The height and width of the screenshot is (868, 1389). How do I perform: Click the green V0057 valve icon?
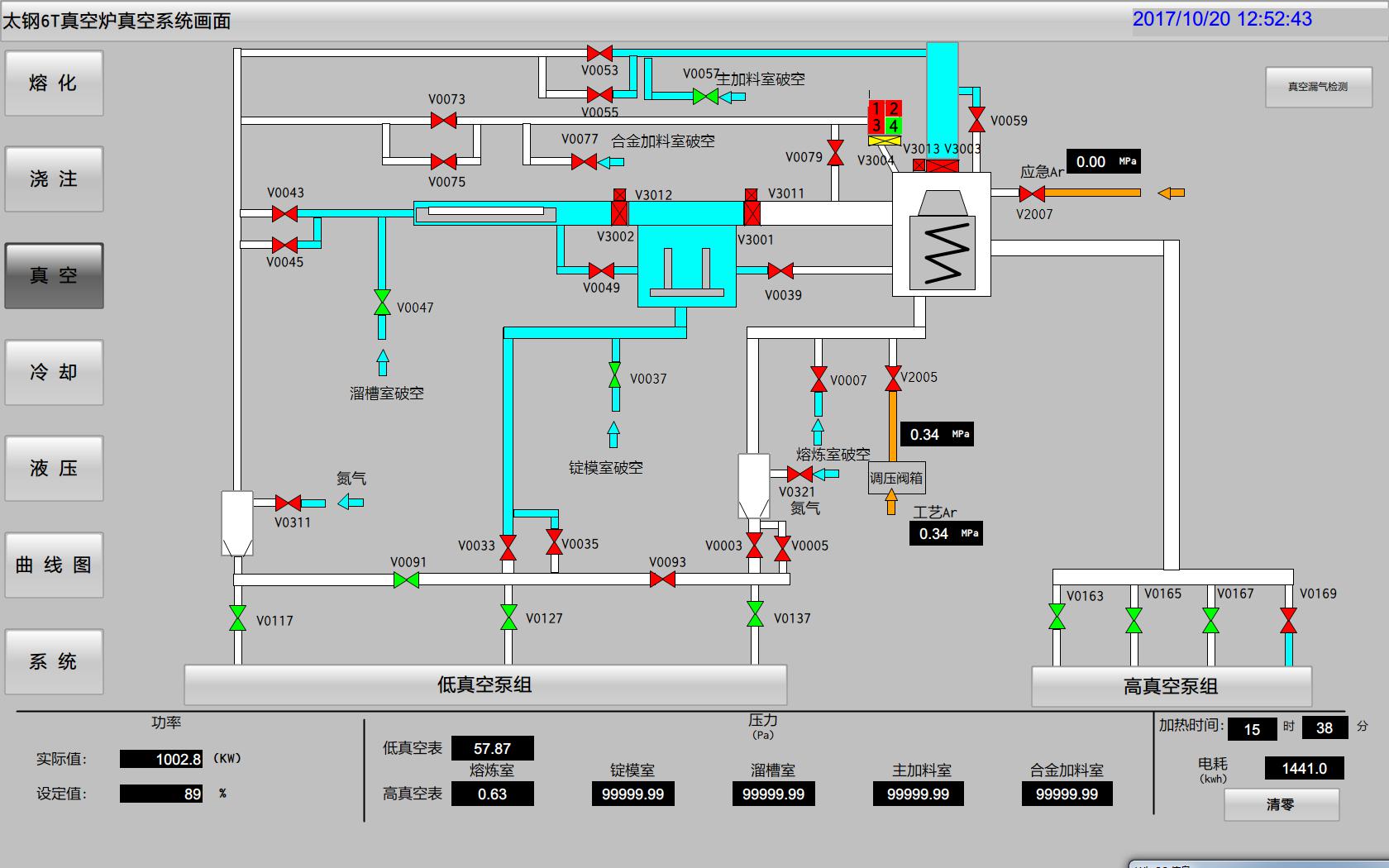pyautogui.click(x=705, y=97)
